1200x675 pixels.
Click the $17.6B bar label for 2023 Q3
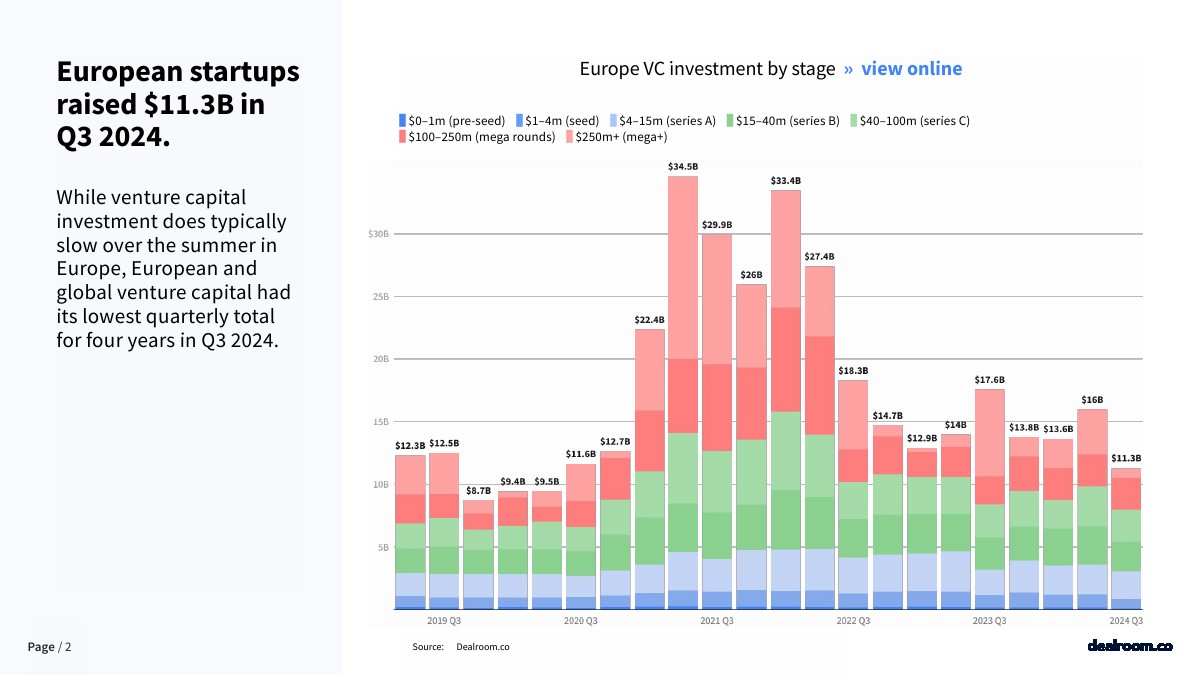tap(989, 380)
